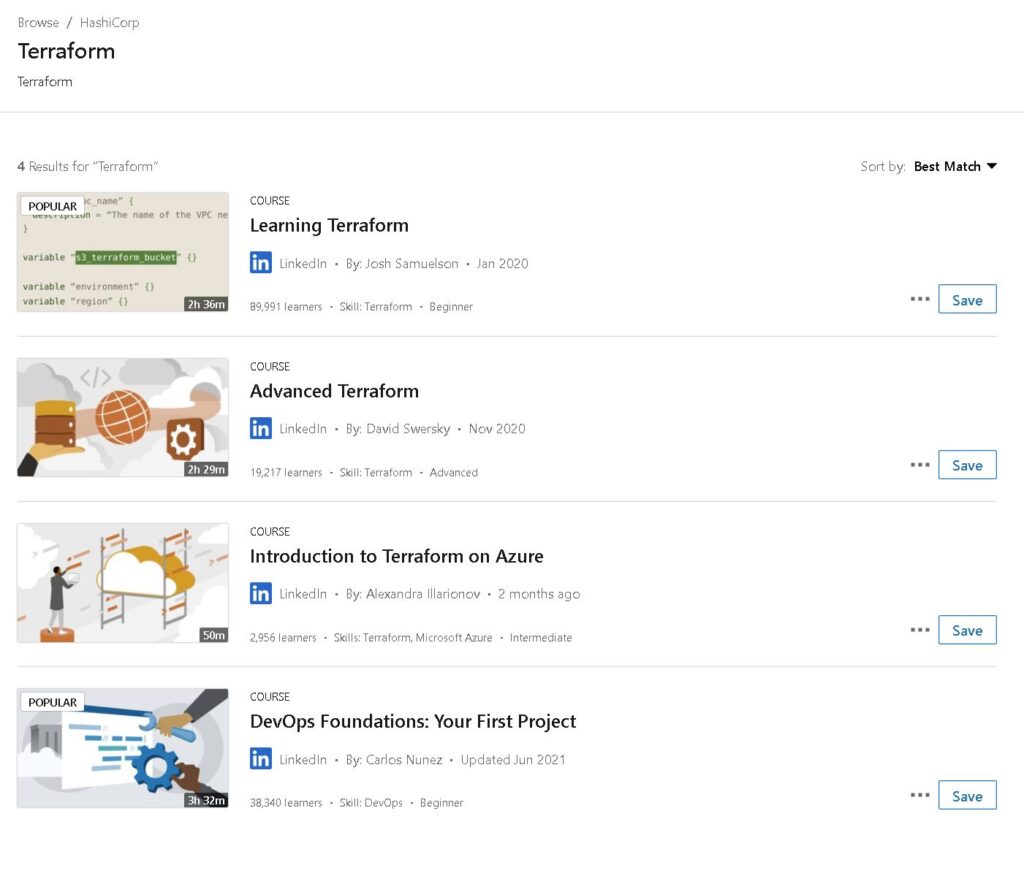The image size is (1024, 876).
Task: Open DevOps Foundations course title link
Action: [x=413, y=722]
